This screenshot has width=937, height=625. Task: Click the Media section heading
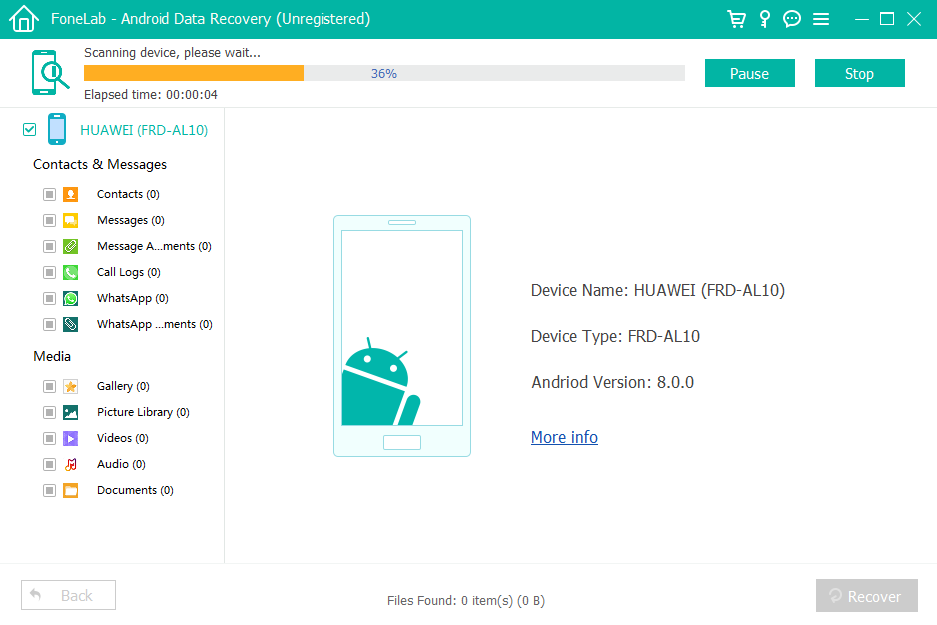pyautogui.click(x=52, y=357)
